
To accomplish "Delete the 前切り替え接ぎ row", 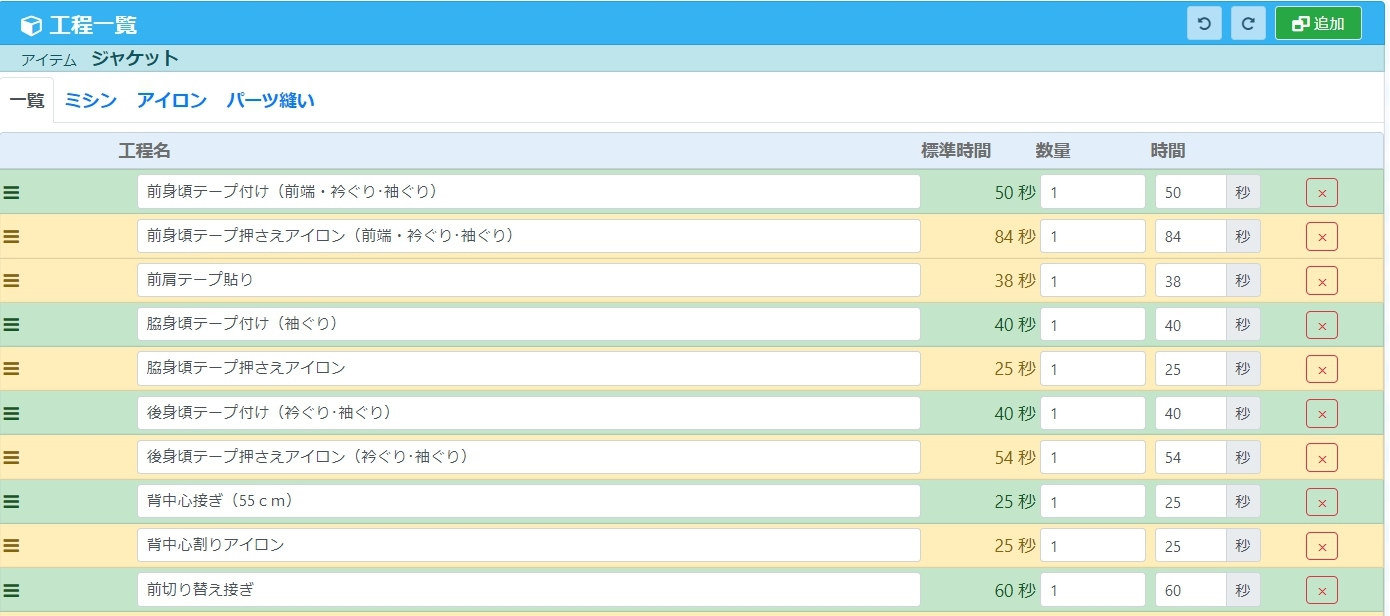I will 1321,590.
